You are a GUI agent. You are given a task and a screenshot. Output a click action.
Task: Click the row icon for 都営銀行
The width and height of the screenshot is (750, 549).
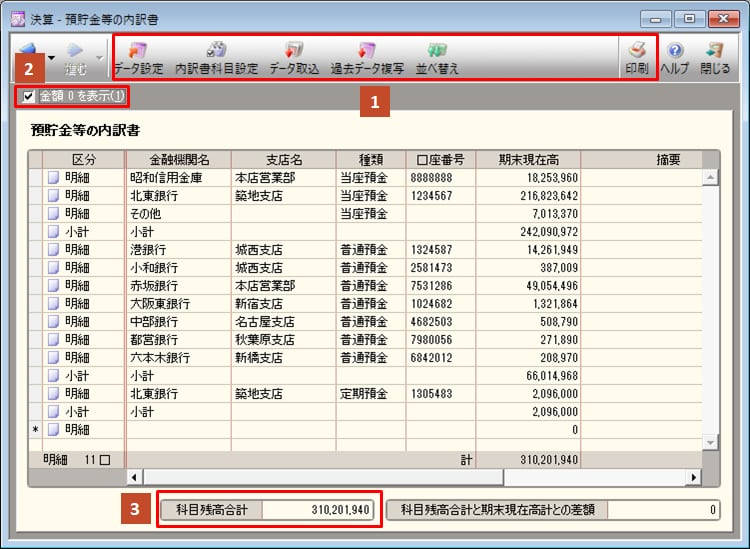click(x=54, y=340)
